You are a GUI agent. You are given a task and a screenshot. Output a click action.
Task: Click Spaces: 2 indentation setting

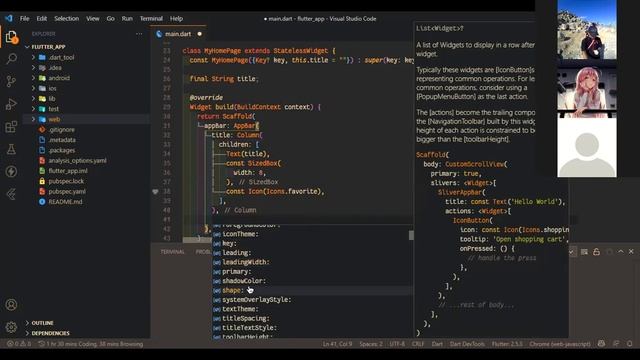point(371,344)
